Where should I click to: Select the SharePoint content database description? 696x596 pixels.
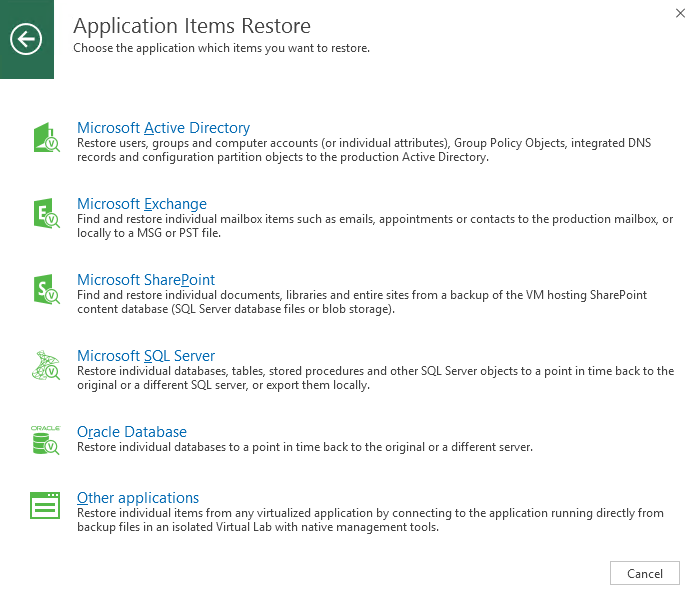click(362, 302)
